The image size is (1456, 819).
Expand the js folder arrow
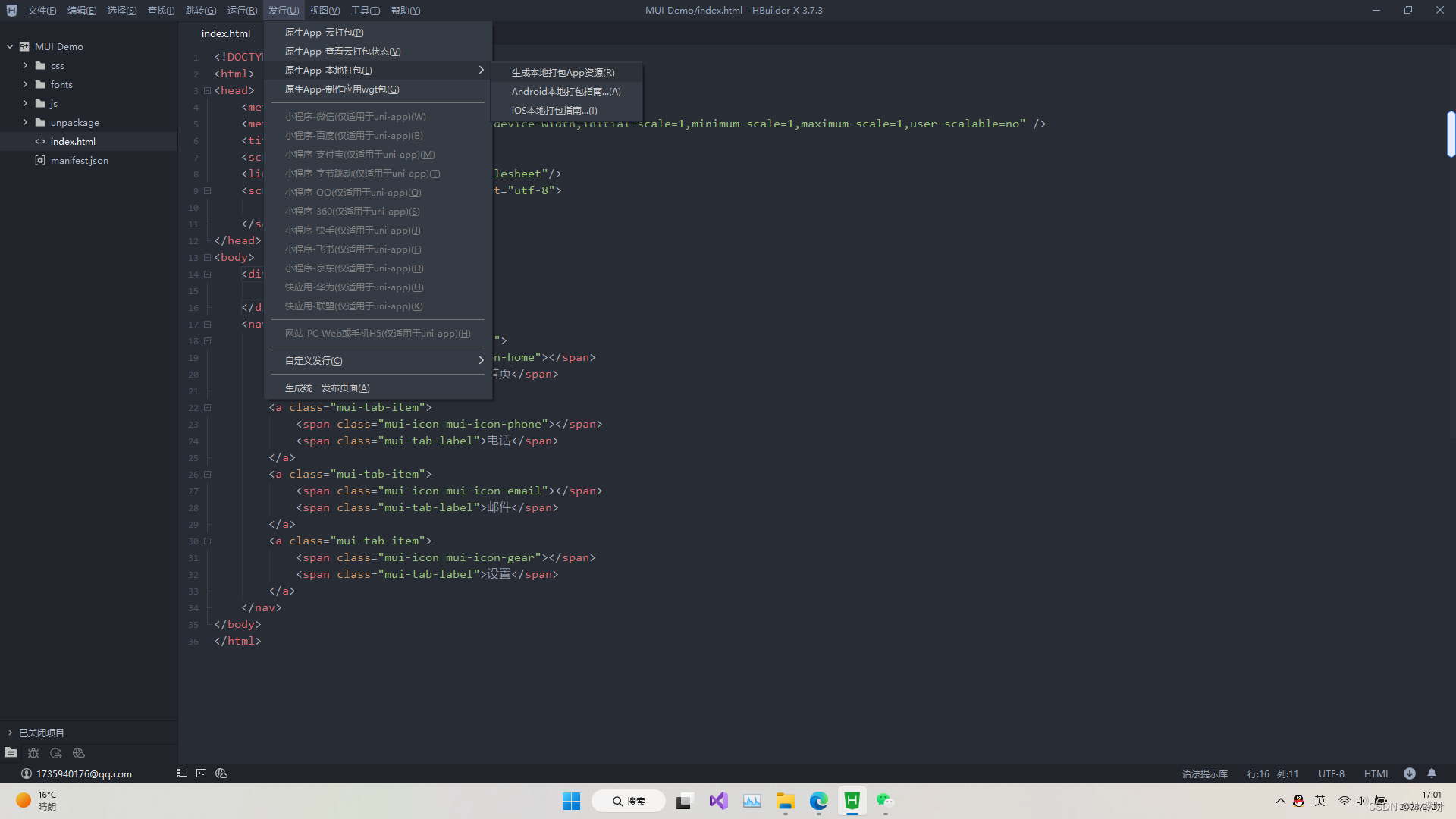coord(25,103)
